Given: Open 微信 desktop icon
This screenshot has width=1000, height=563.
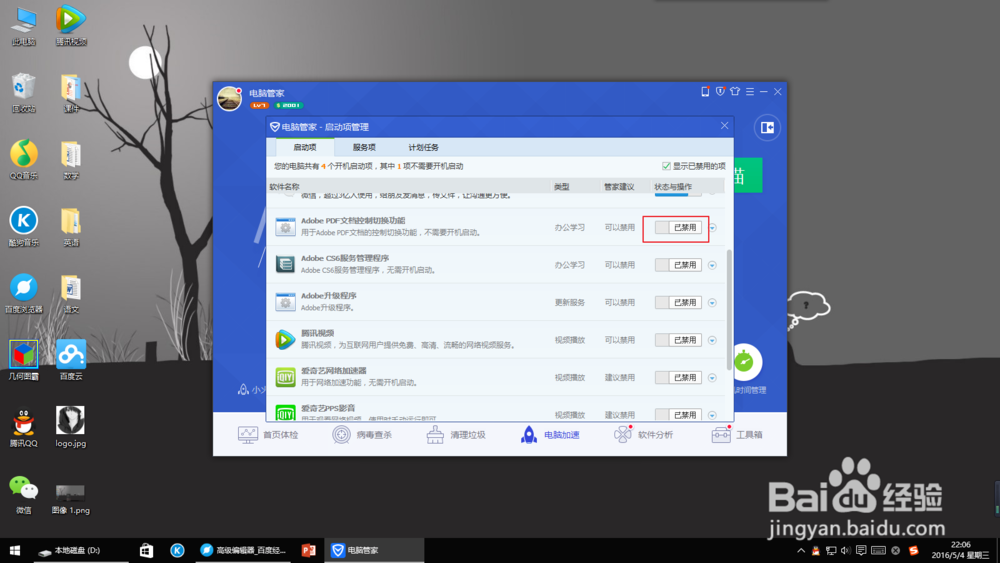Looking at the screenshot, I should [24, 494].
